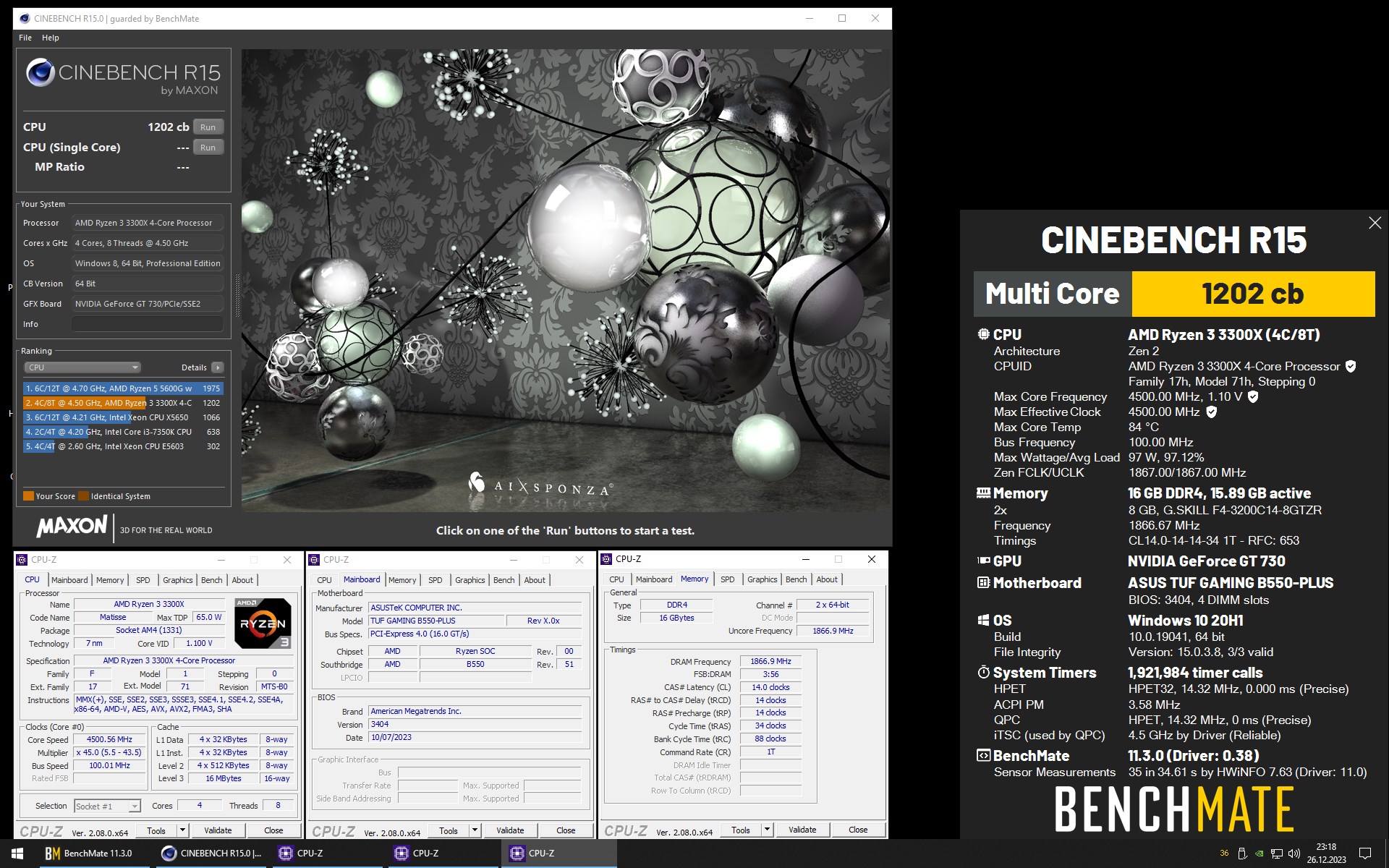The image size is (1389, 868).
Task: Click the Tools button in CPU-Z Memory window
Action: (x=741, y=830)
